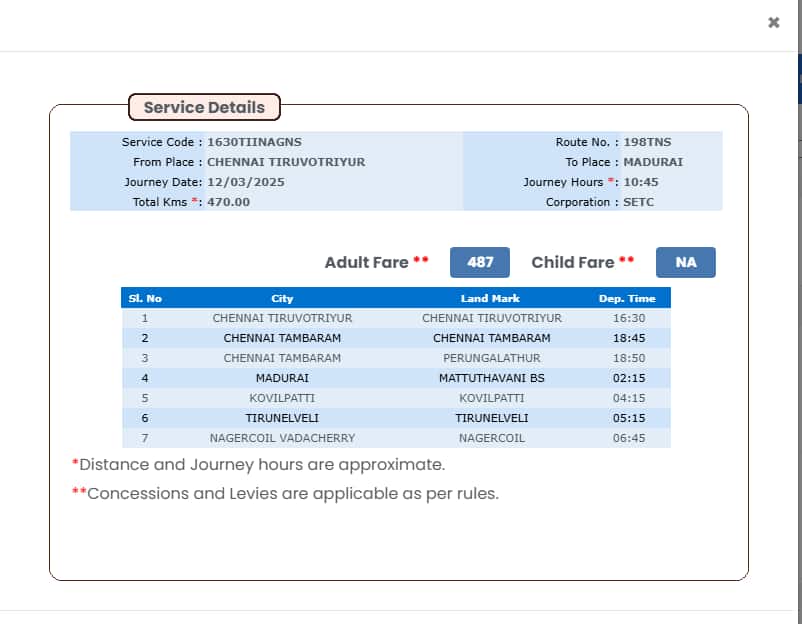
Task: Select the Land Mark column header
Action: [x=490, y=298]
